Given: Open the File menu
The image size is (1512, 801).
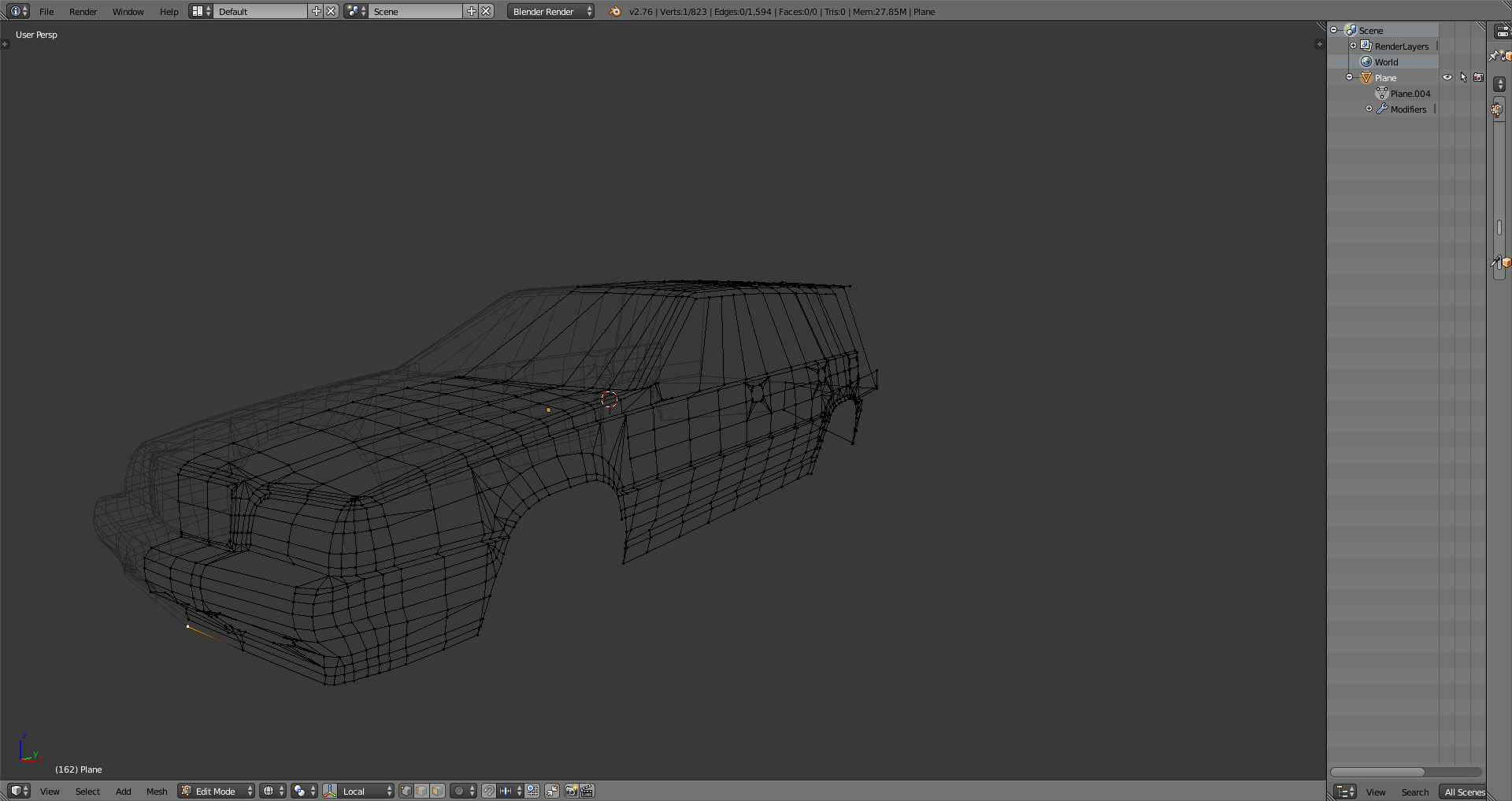Looking at the screenshot, I should pos(46,11).
